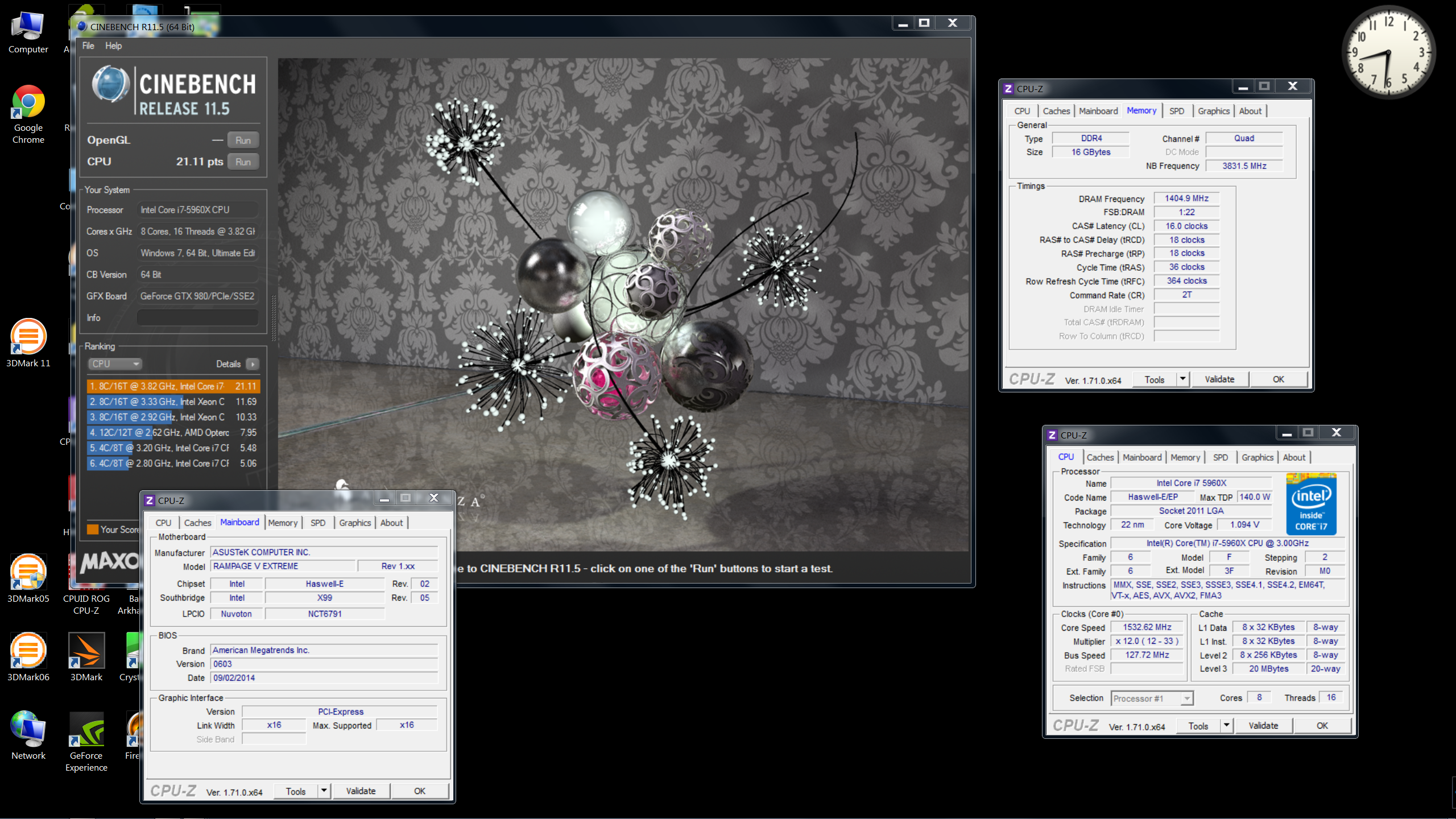
Task: Switch to Graphics tab in Mainboard CPU-Z window
Action: point(355,523)
